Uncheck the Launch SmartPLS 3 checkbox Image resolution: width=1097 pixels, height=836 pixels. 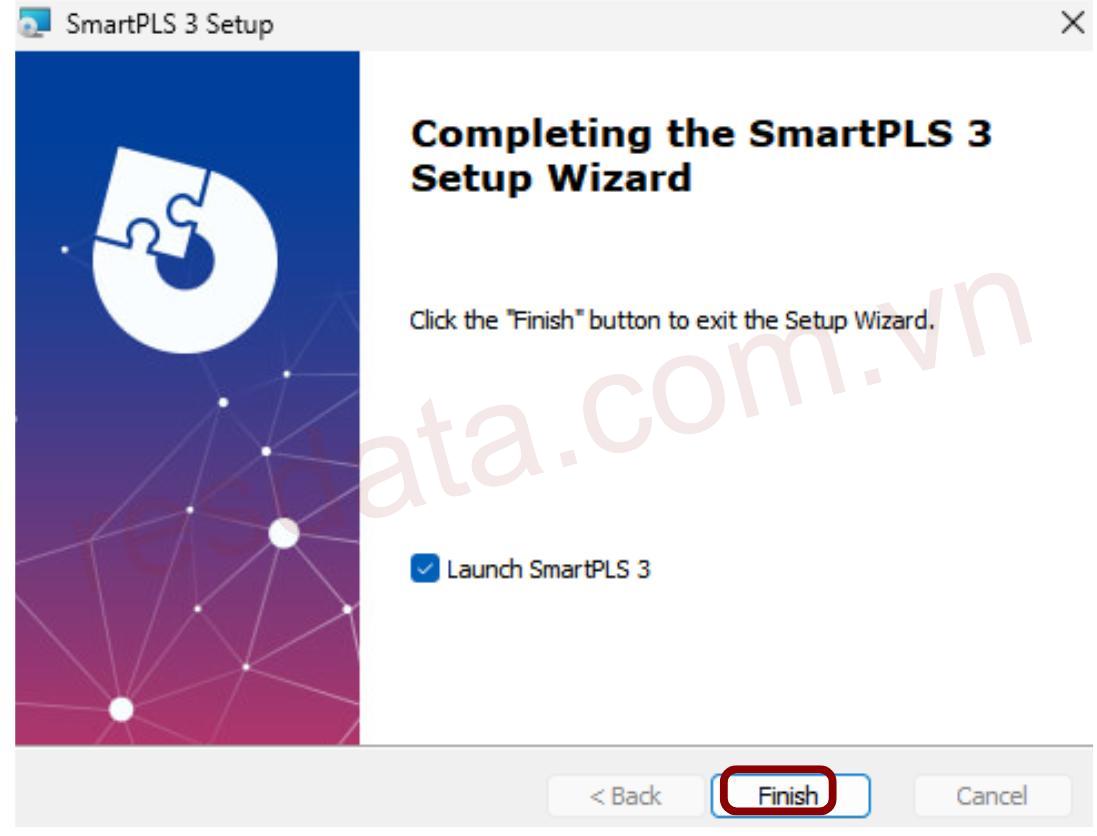pos(425,568)
